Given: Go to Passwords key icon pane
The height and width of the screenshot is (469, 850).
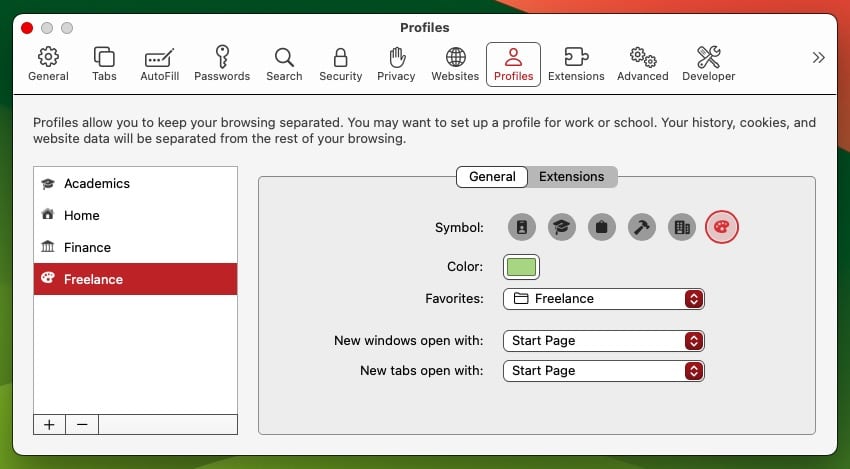Looking at the screenshot, I should (x=222, y=64).
